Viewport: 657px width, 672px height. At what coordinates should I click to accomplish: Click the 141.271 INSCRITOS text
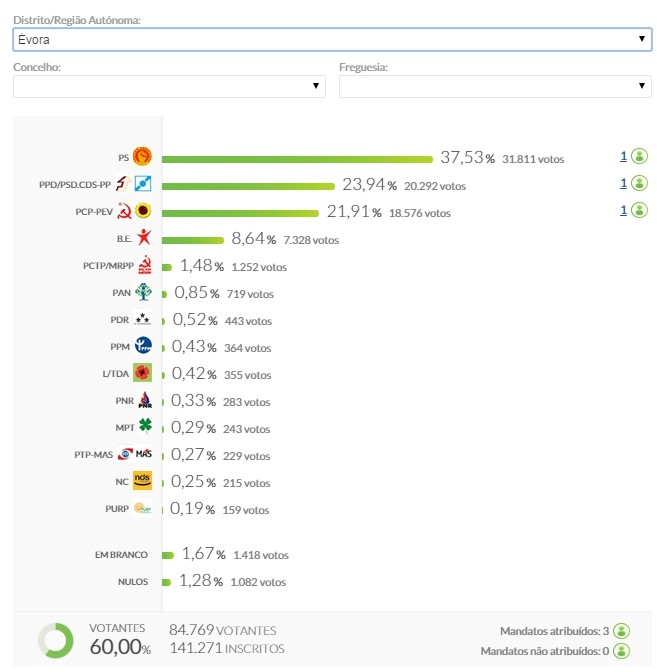pos(227,648)
